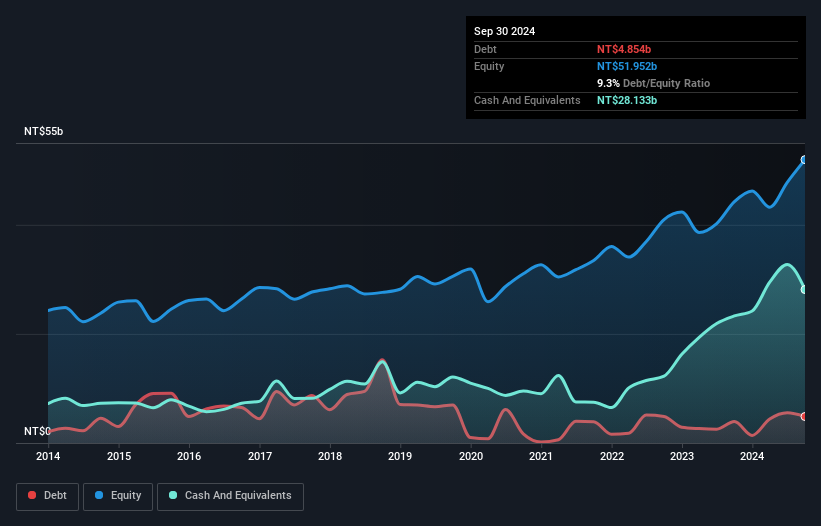Click the 2019 axis label
Viewport: 821px width, 526px height.
[400, 456]
